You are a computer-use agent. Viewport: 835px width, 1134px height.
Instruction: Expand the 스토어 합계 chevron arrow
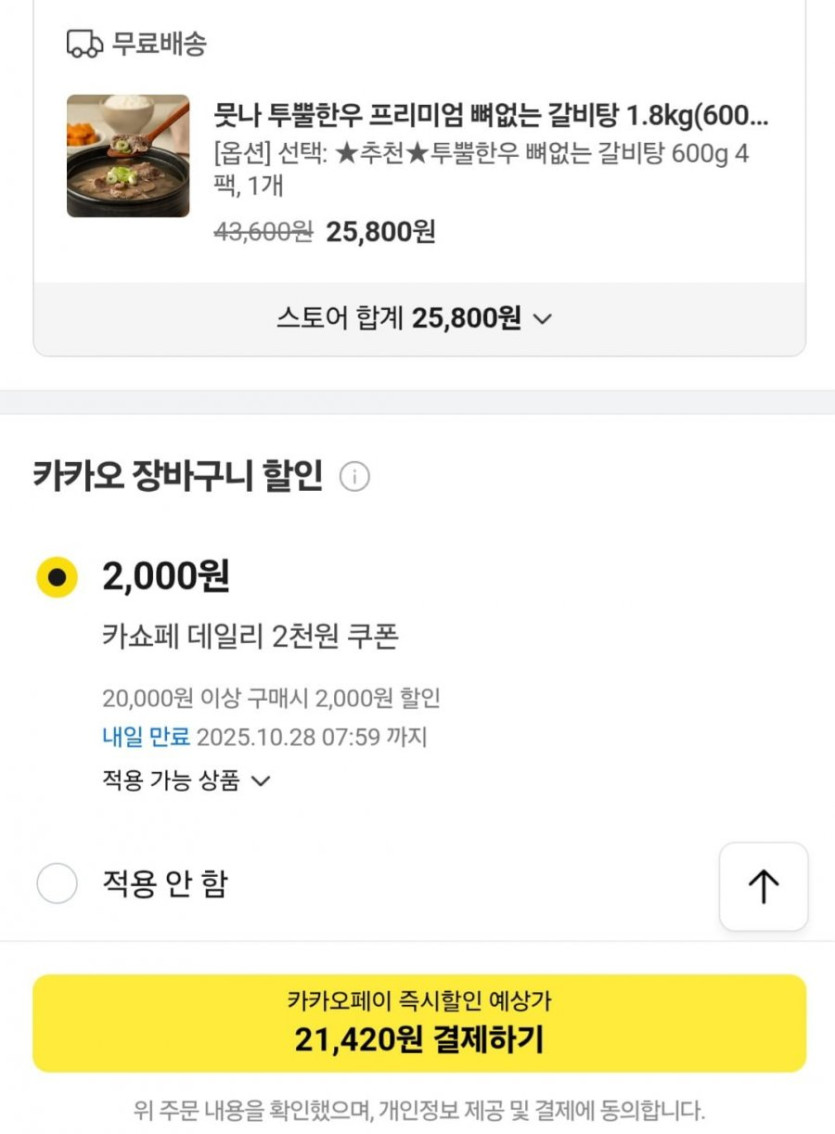point(543,319)
